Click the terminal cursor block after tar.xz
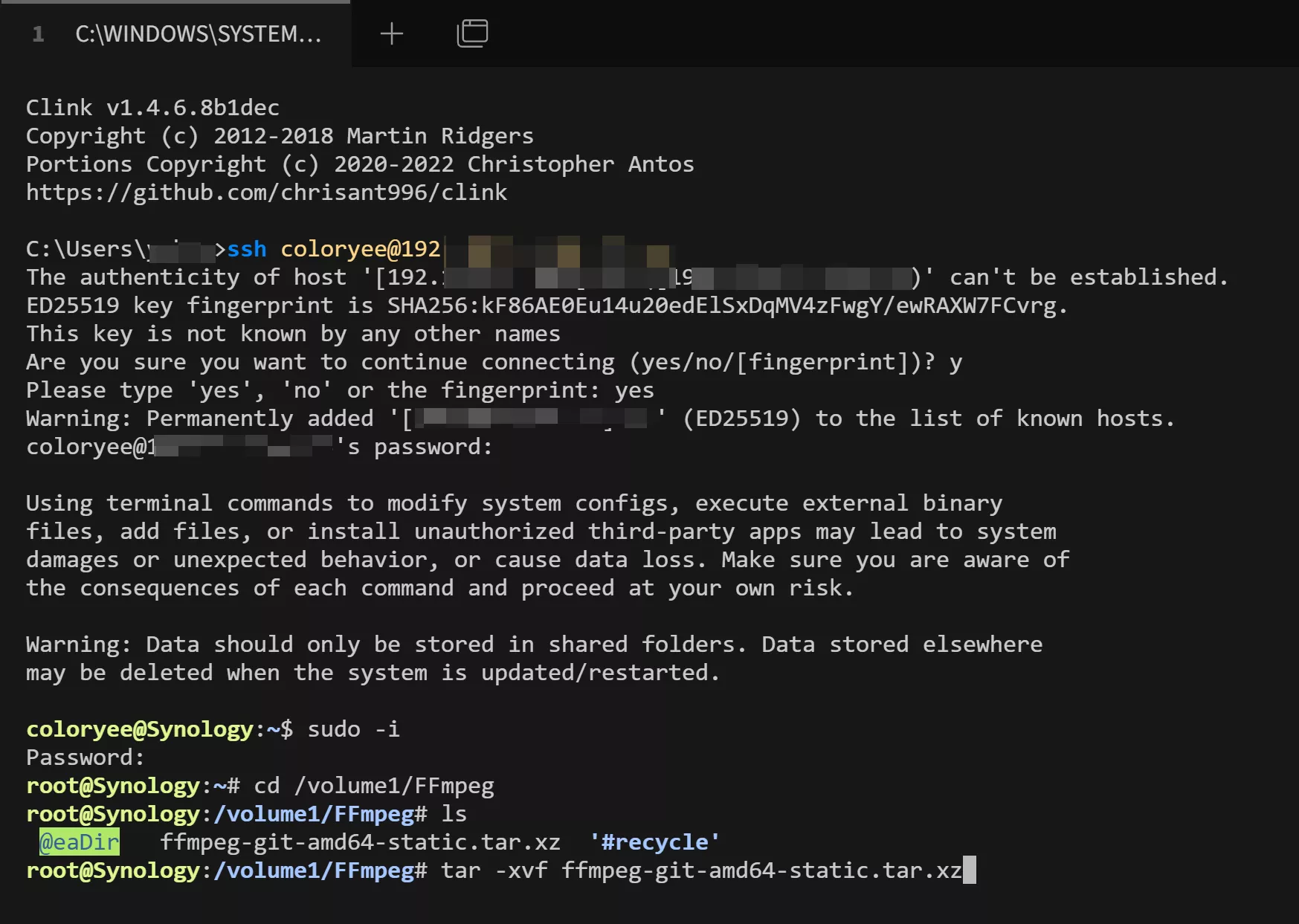 [x=969, y=870]
